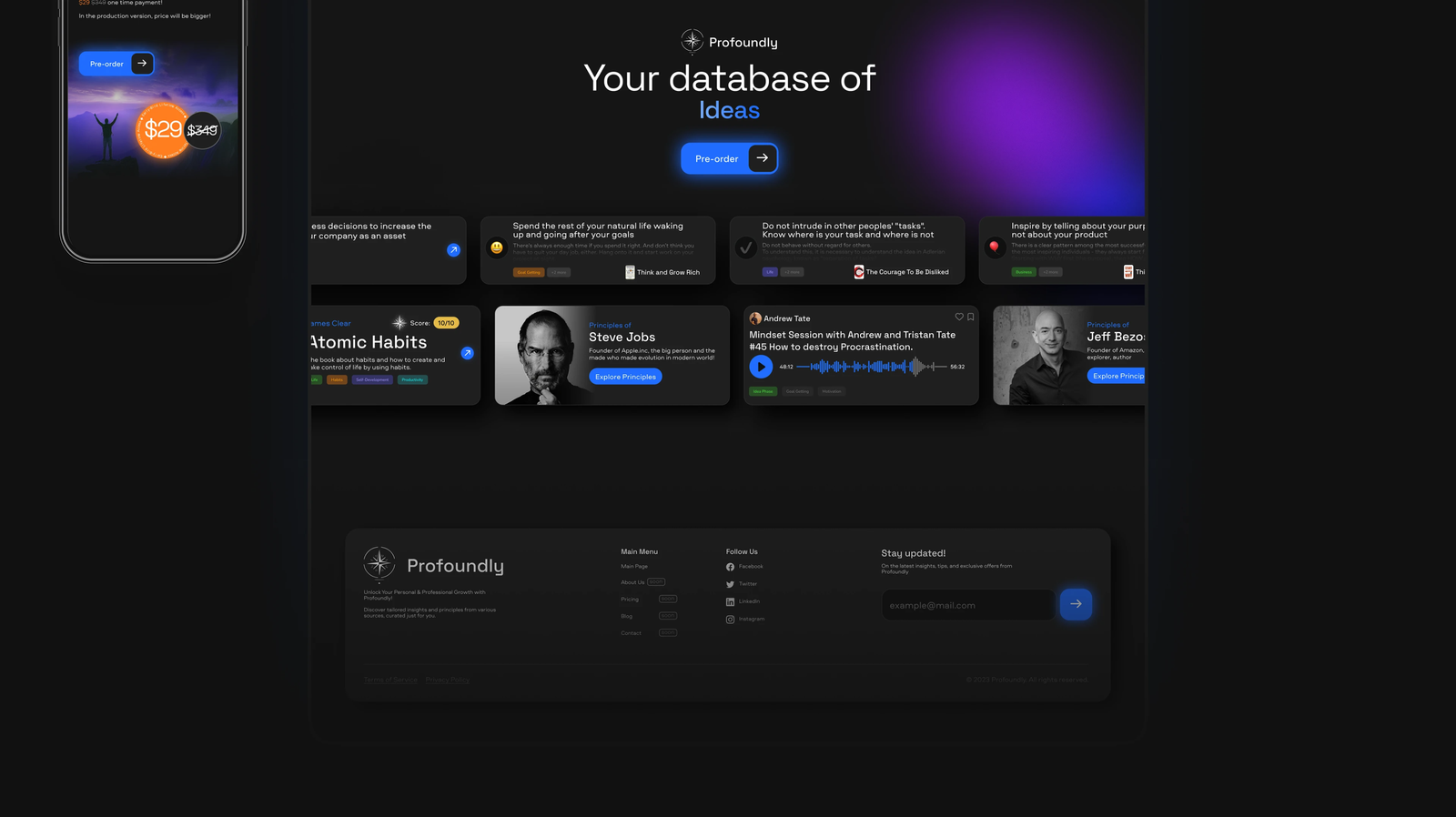The image size is (1456, 817).
Task: Go to Main Page in footer menu
Action: (634, 567)
